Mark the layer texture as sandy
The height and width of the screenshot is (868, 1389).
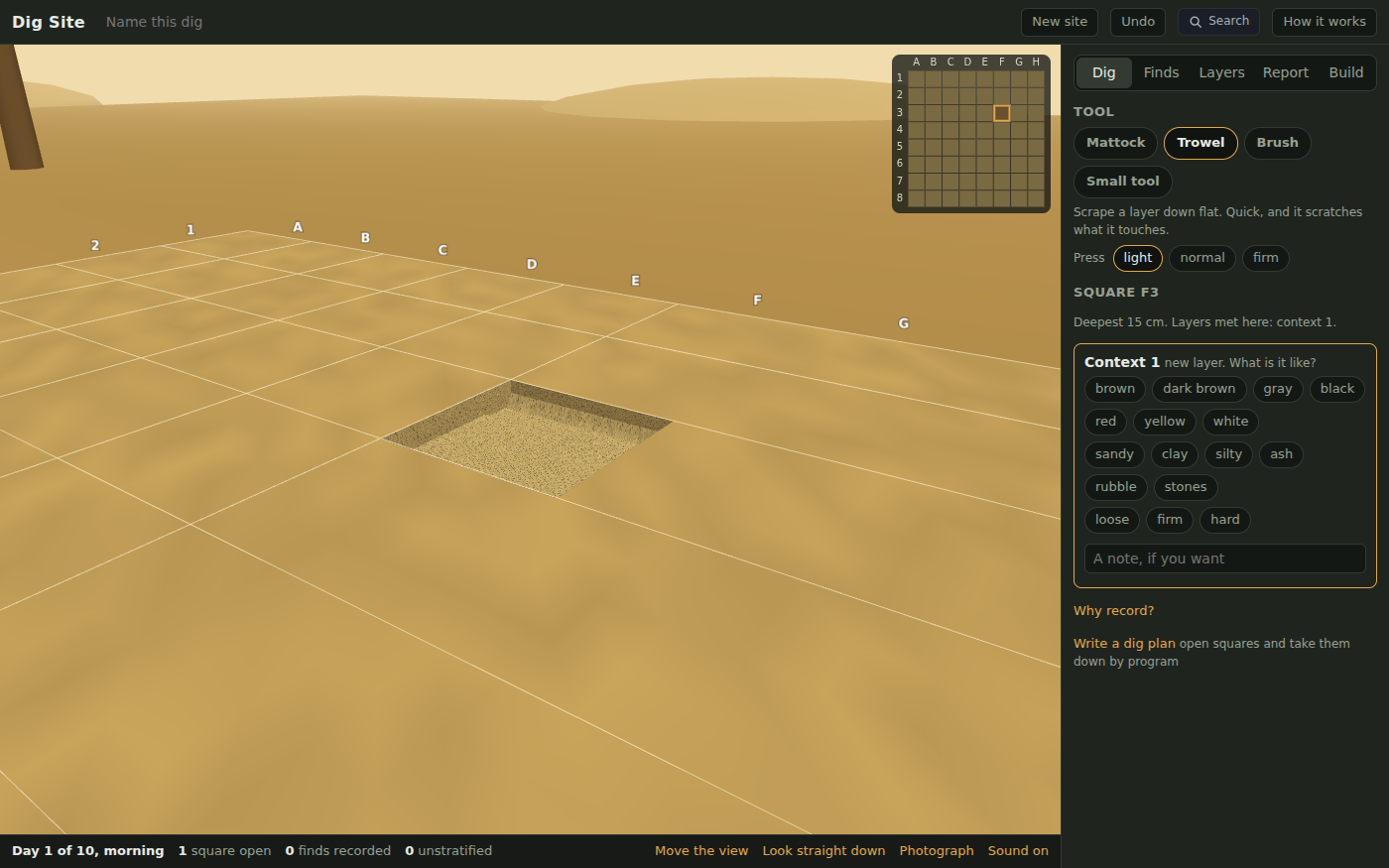coord(1114,454)
